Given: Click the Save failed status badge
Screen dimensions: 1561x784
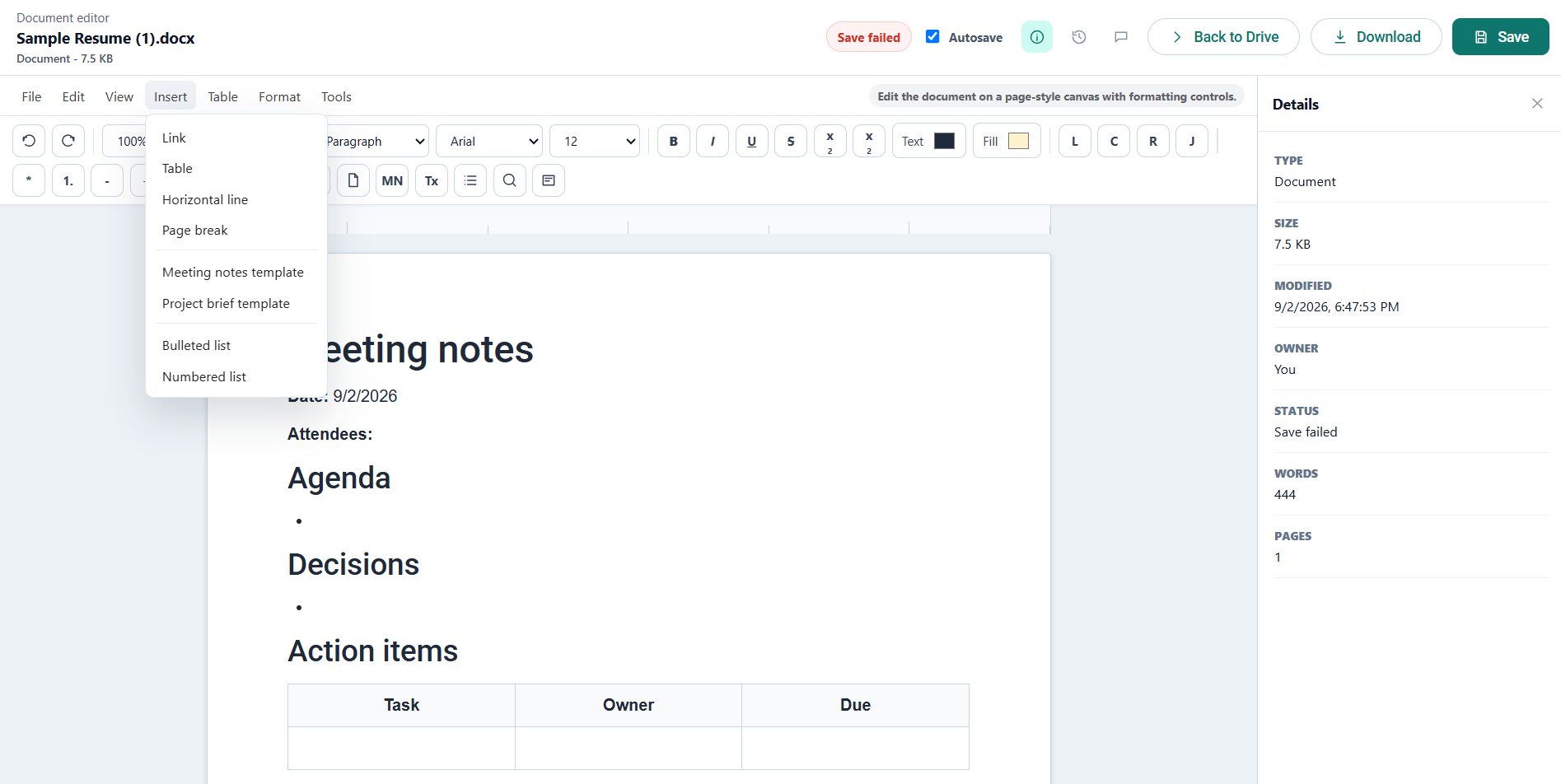Looking at the screenshot, I should coord(868,37).
